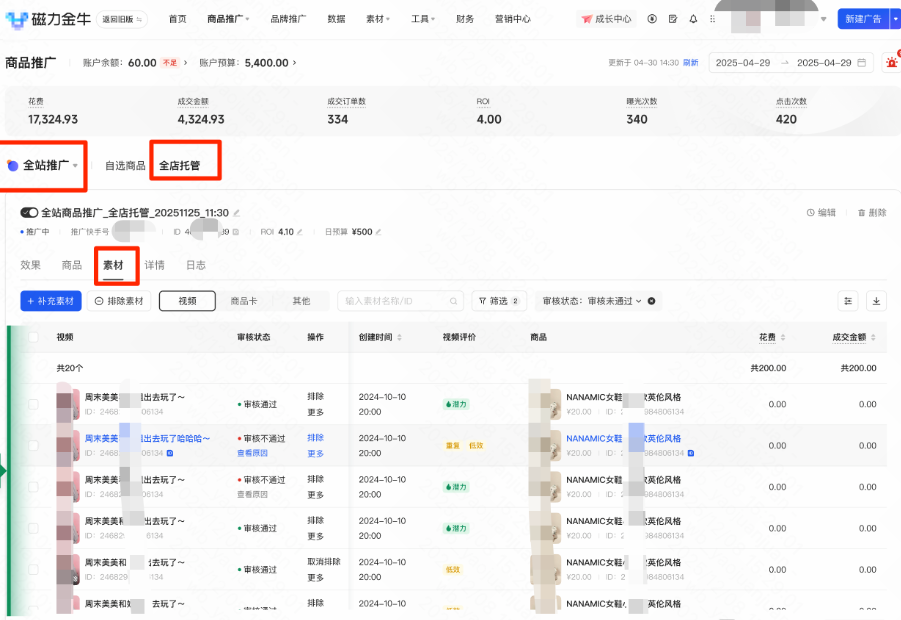Click the 新建广告 button
This screenshot has width=901, height=620.
coord(863,19)
